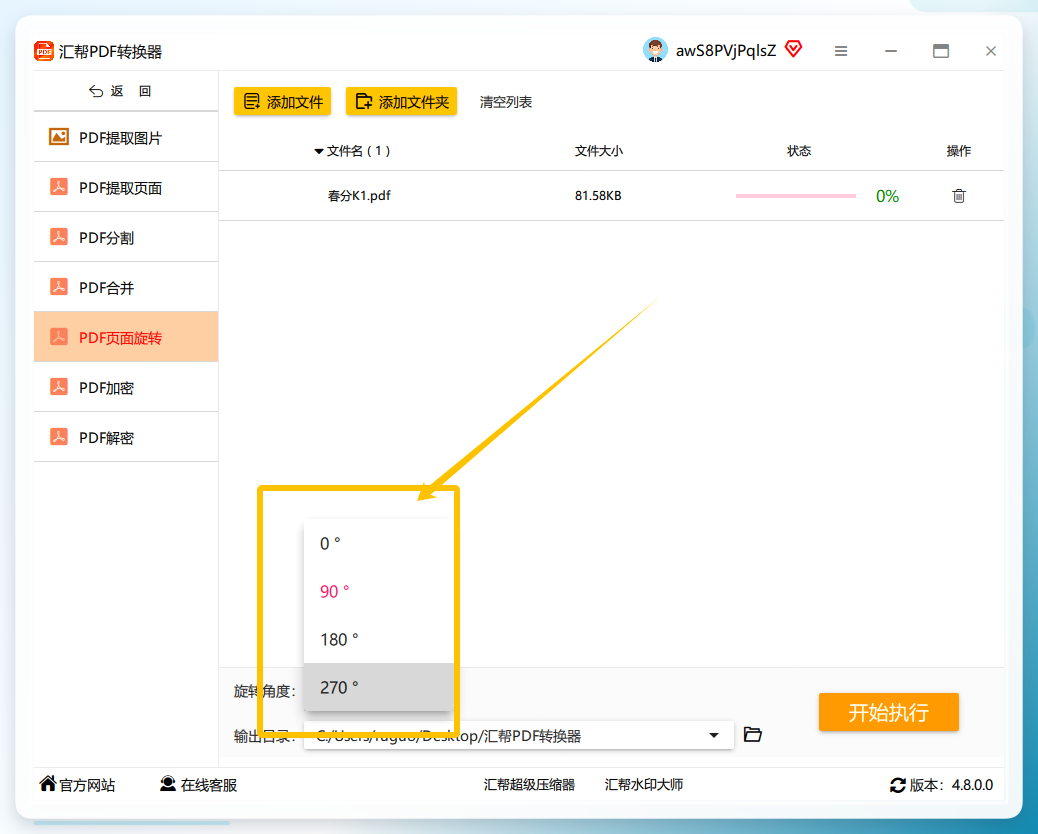Start processing with 开始执行 button
Screen dimensions: 1038x834
coord(888,712)
